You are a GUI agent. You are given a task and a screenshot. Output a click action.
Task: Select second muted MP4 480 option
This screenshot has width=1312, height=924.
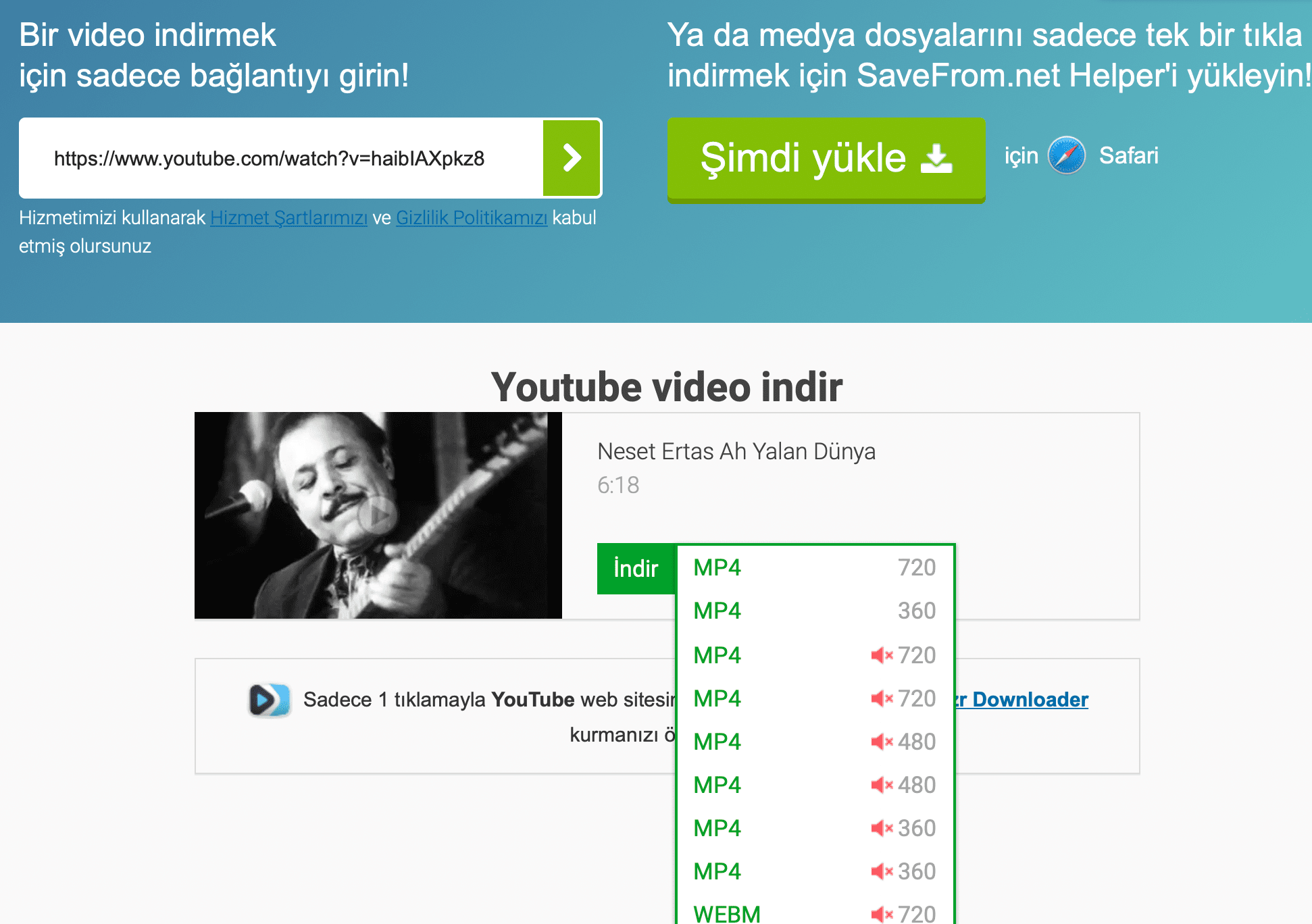point(815,785)
